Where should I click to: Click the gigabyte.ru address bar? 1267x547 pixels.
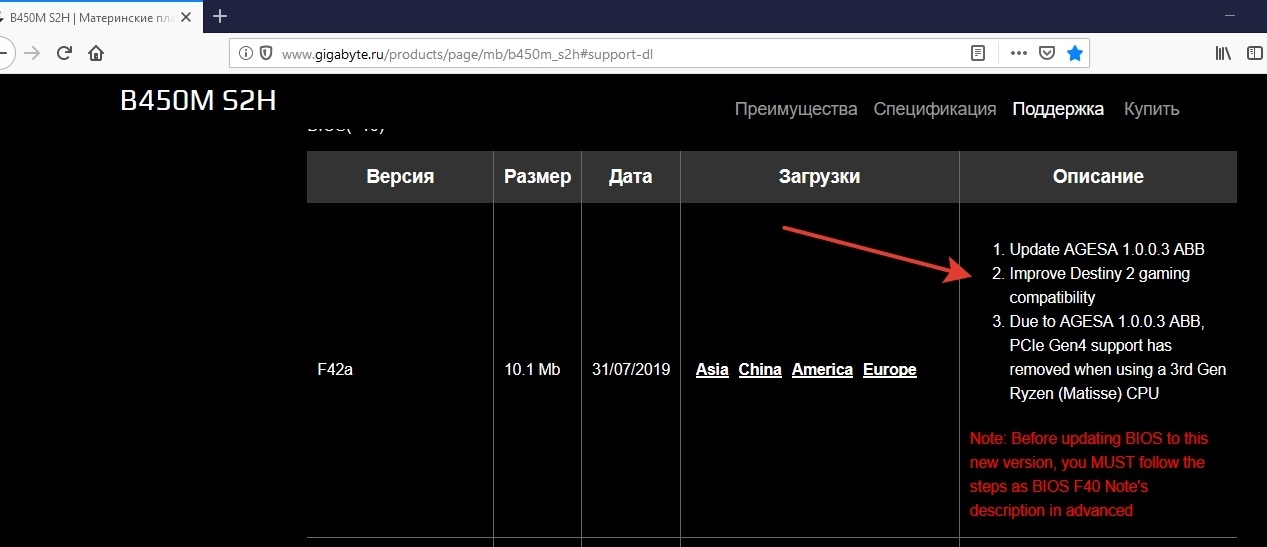600,54
